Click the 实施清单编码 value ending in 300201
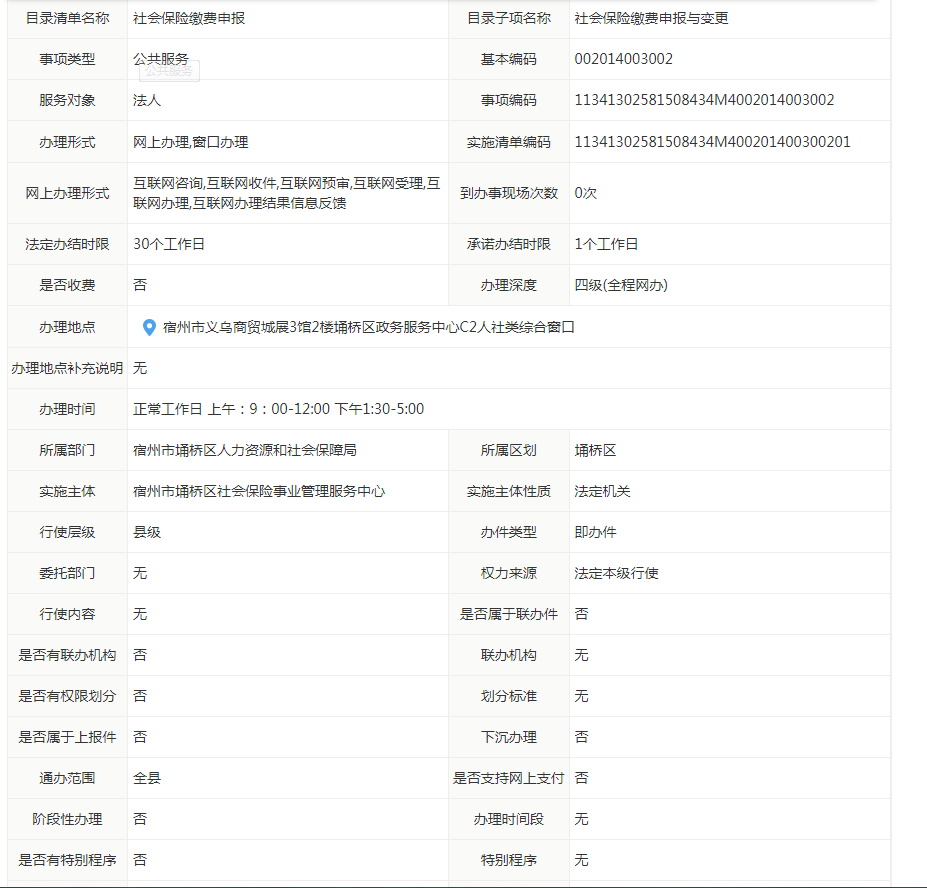927x888 pixels. click(x=712, y=142)
